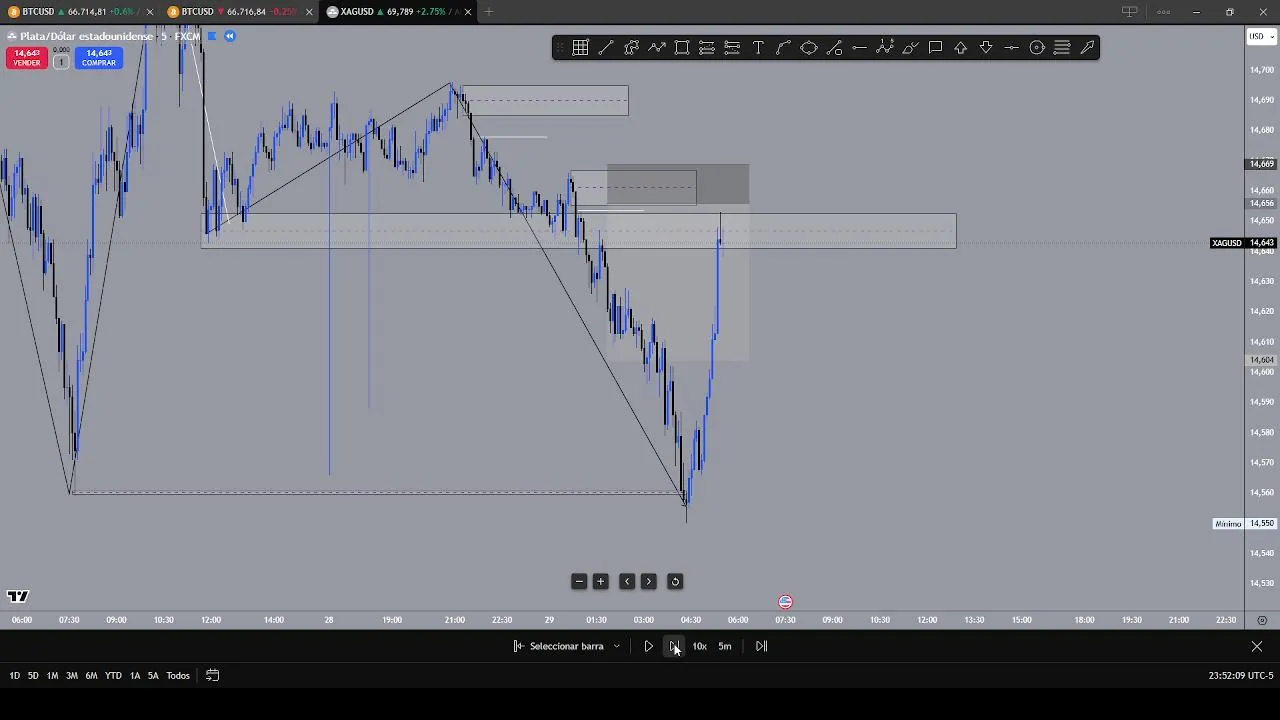1280x720 pixels.
Task: Open the go-to-date calendar
Action: [212, 675]
